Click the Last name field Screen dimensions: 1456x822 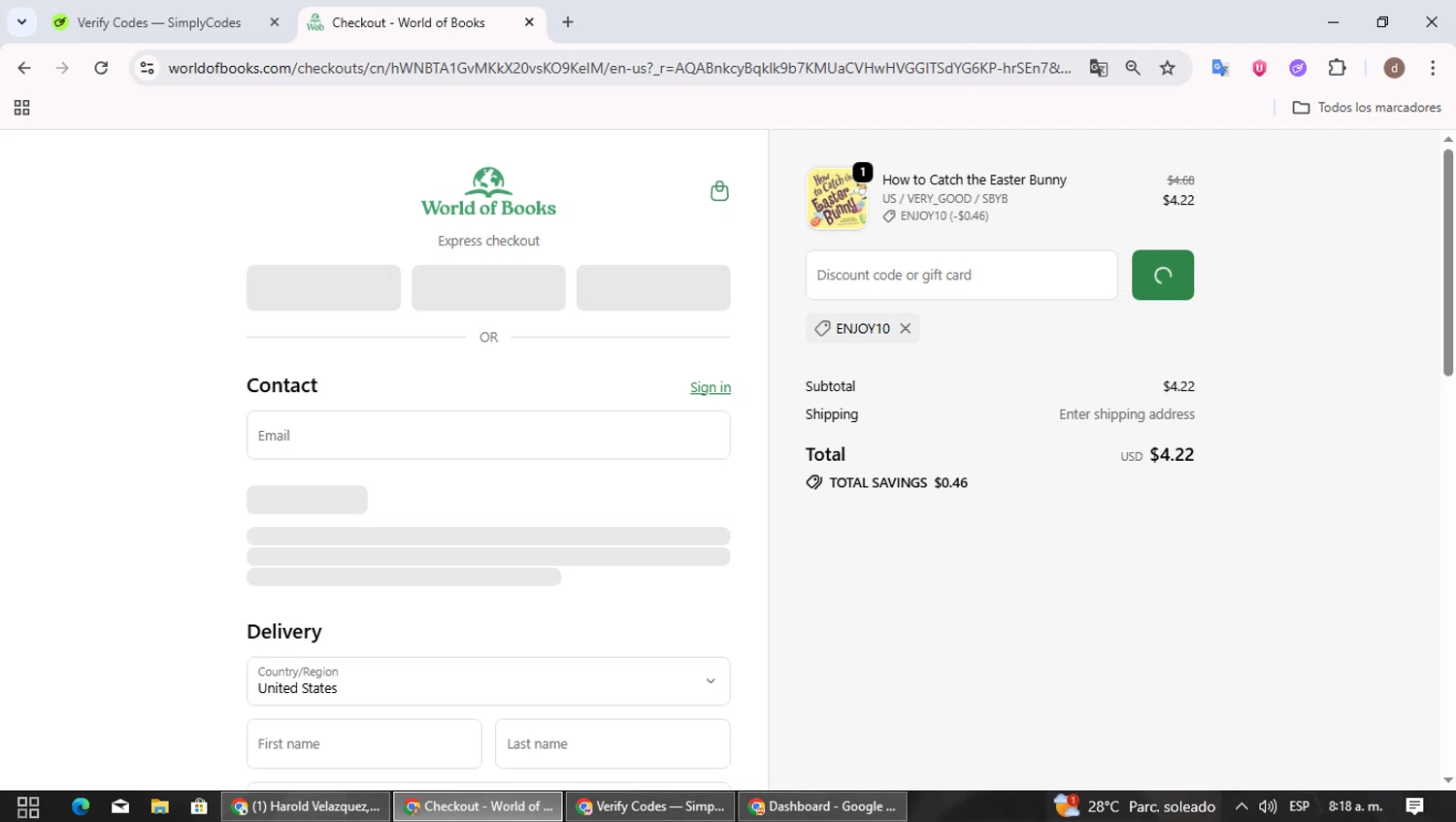point(612,743)
